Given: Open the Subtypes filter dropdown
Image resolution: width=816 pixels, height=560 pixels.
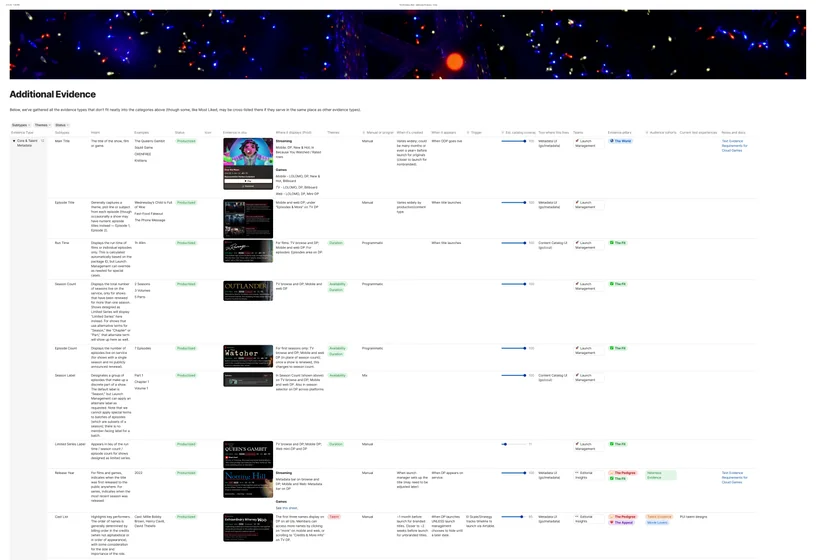Looking at the screenshot, I should pyautogui.click(x=21, y=125).
